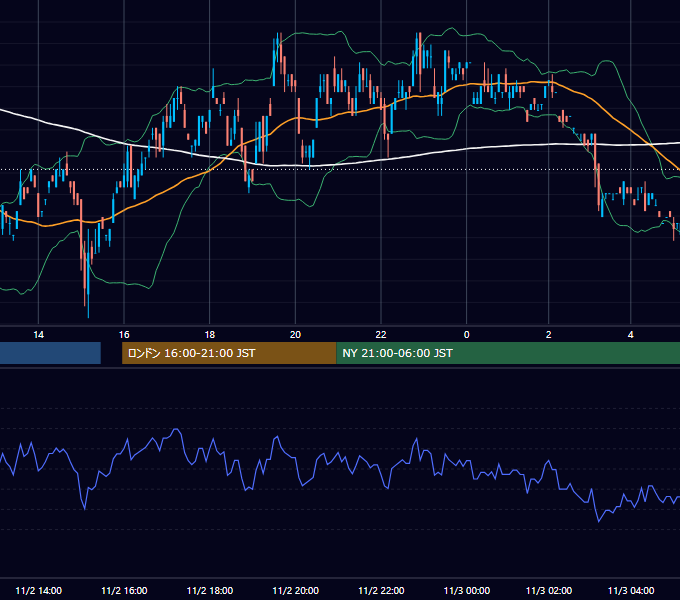Click the blue session bar left of ロンドン
The height and width of the screenshot is (600, 680).
pyautogui.click(x=50, y=353)
